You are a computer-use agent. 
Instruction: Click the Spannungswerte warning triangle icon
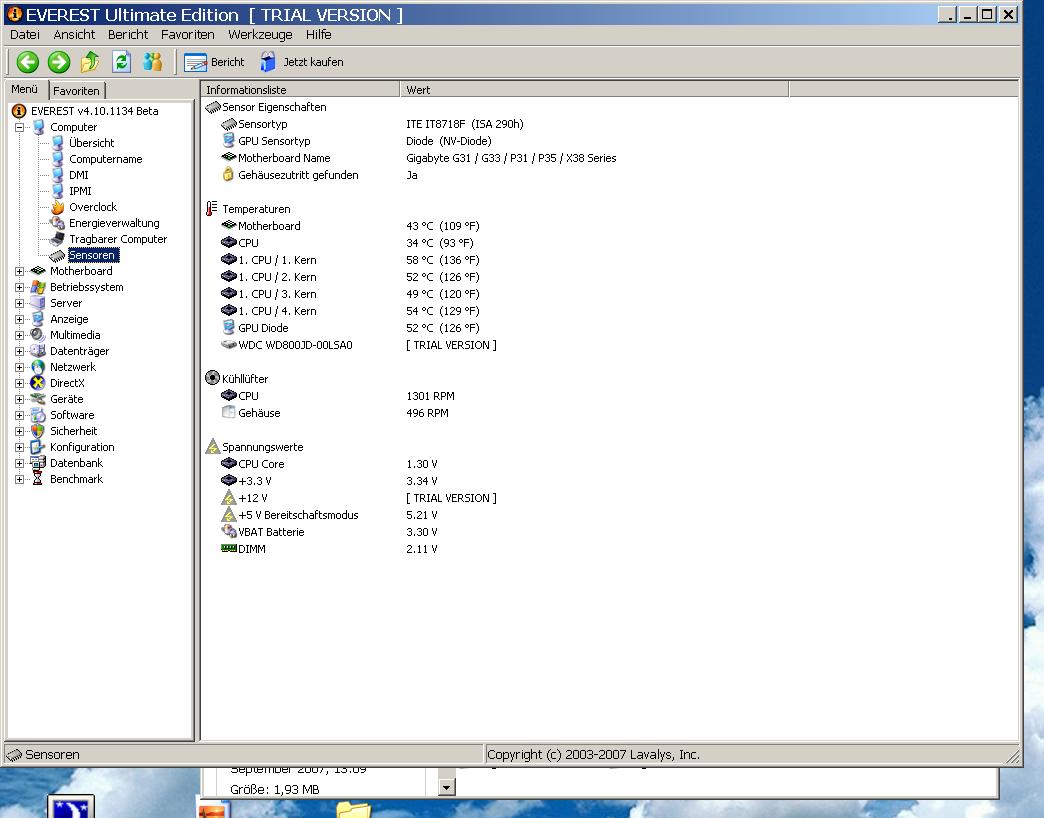[212, 447]
